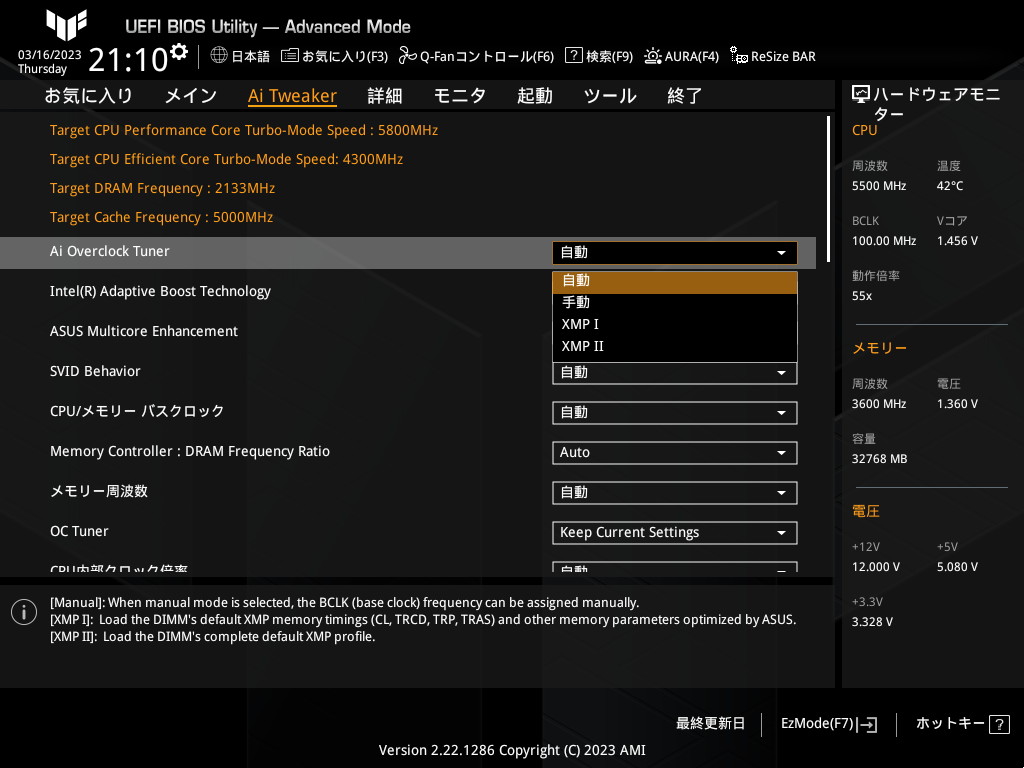The height and width of the screenshot is (768, 1024).
Task: Click the ReSize BAR icon
Action: pyautogui.click(x=739, y=56)
